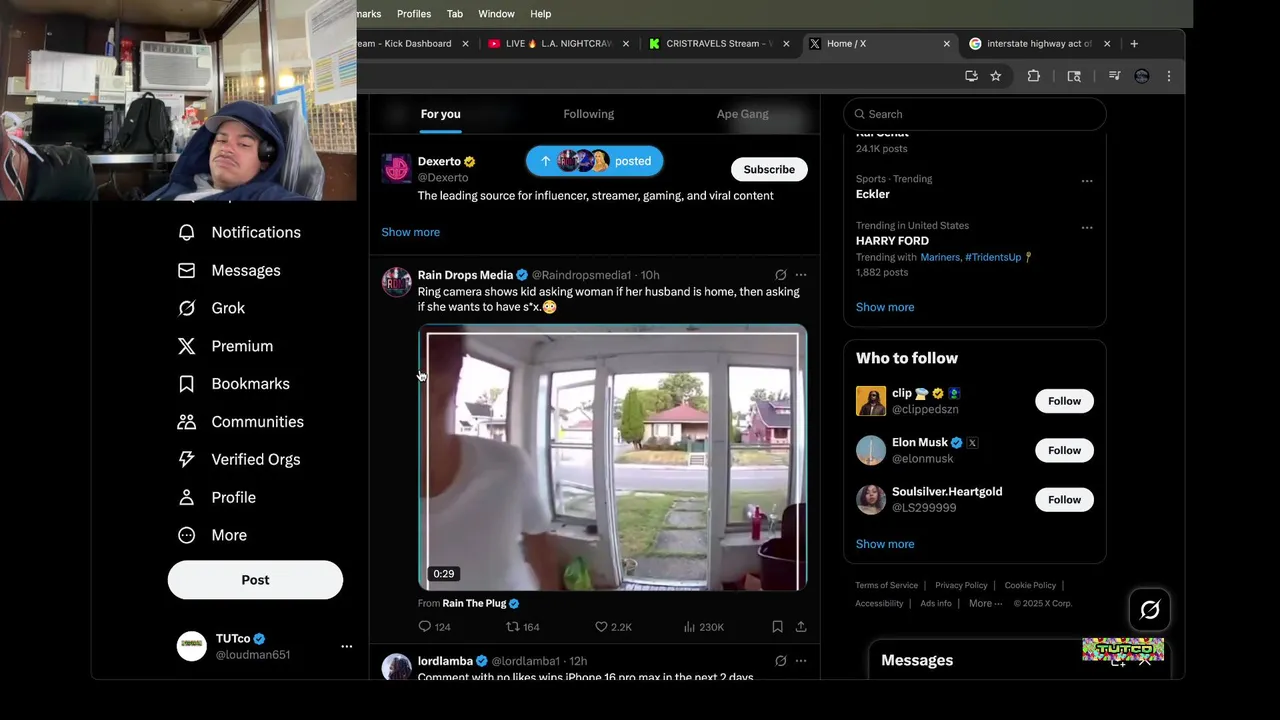Open Chrome extensions puzzle icon

1034,76
